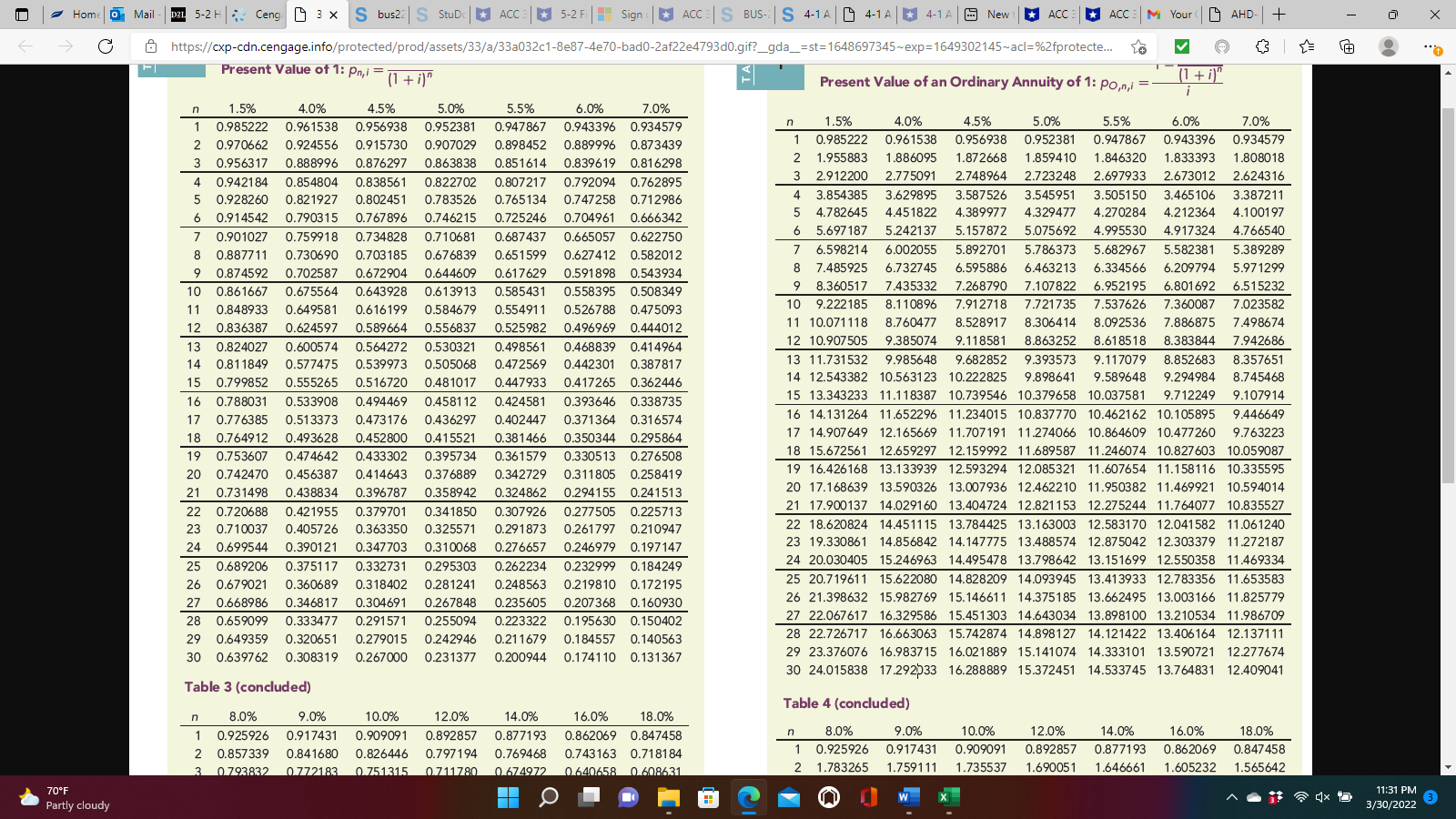Open the Collections panel
The image size is (1456, 819).
pyautogui.click(x=1347, y=46)
